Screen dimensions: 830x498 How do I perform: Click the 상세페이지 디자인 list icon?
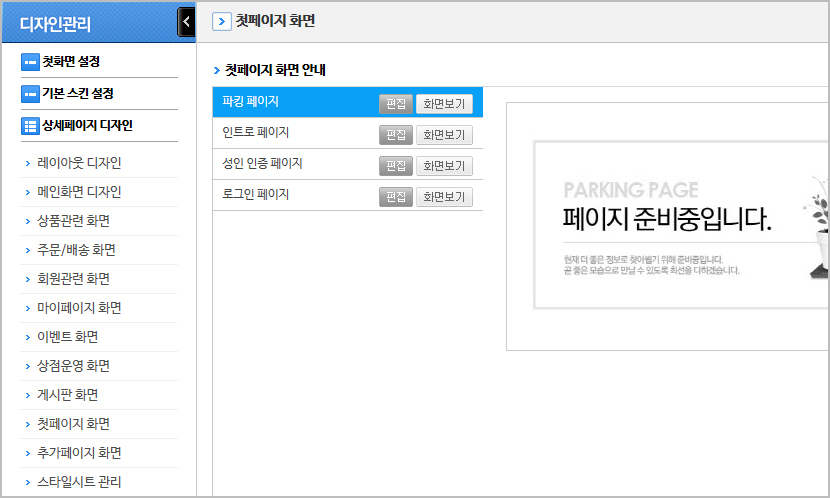coord(30,126)
